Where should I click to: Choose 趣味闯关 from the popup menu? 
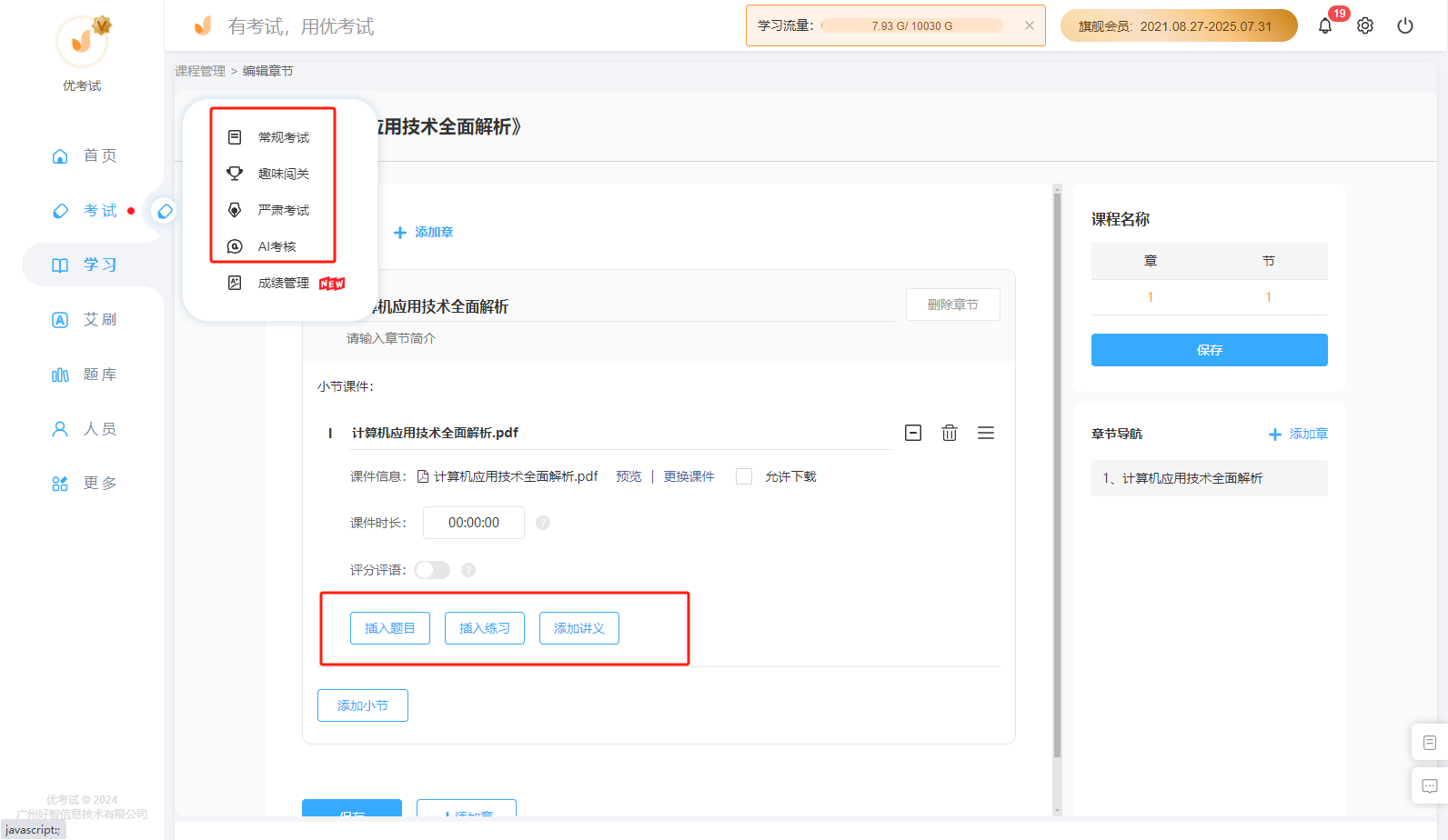tap(269, 174)
